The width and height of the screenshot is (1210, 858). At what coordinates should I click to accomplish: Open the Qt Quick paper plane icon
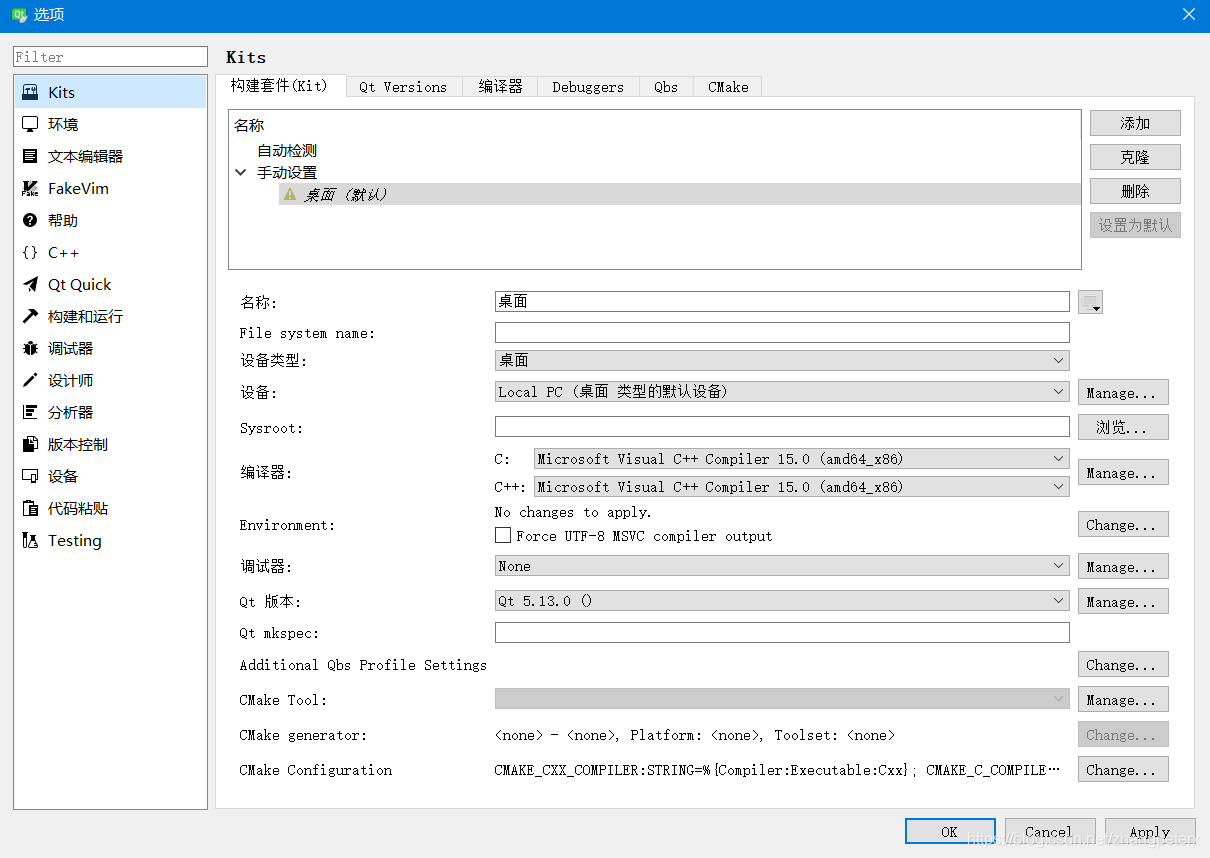30,284
